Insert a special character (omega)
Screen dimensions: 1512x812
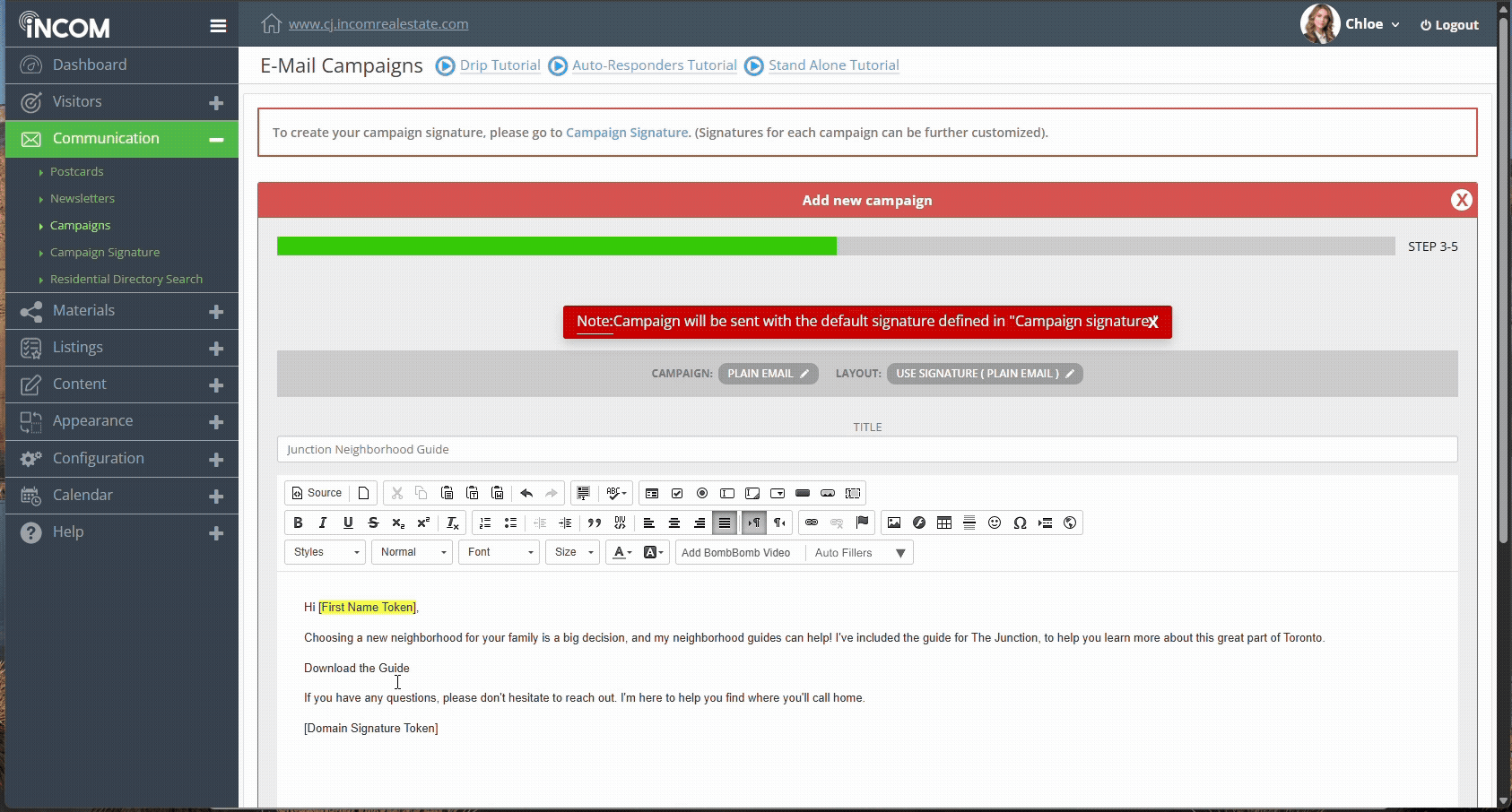1020,523
